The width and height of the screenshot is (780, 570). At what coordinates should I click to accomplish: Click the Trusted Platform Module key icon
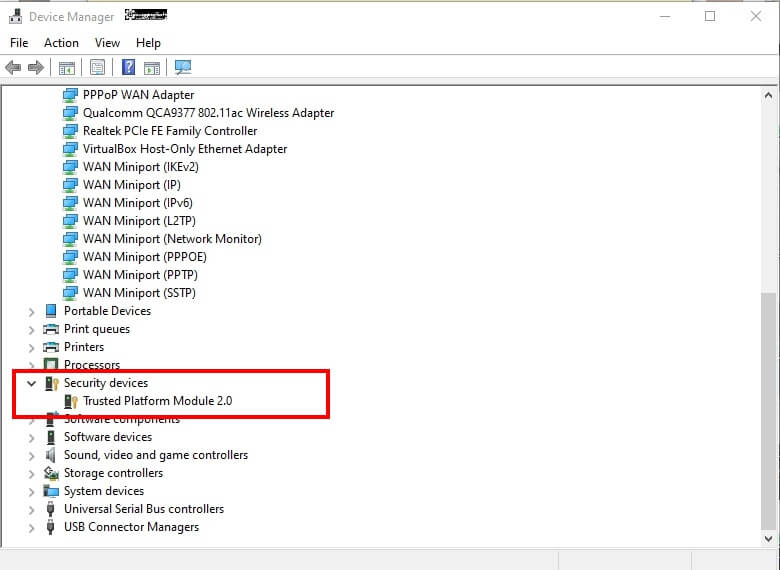coord(71,401)
